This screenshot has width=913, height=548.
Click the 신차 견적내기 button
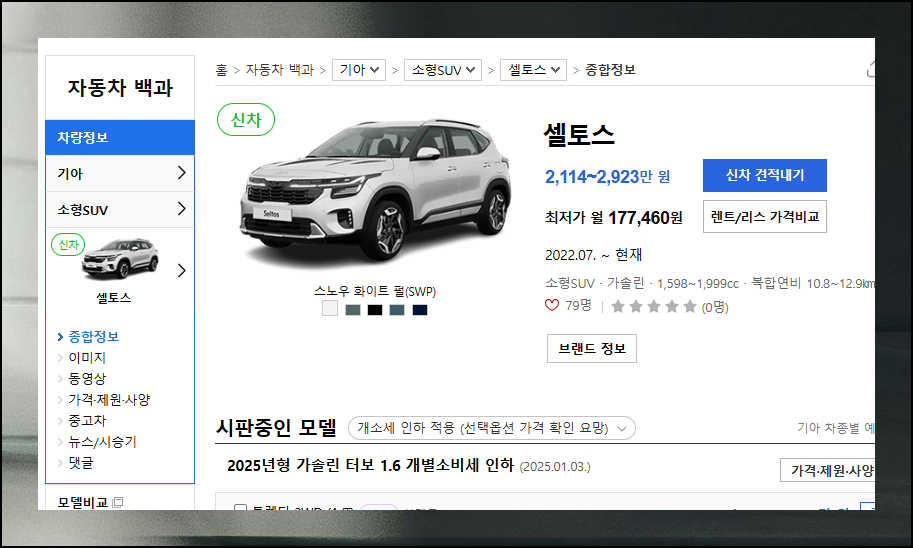[765, 175]
